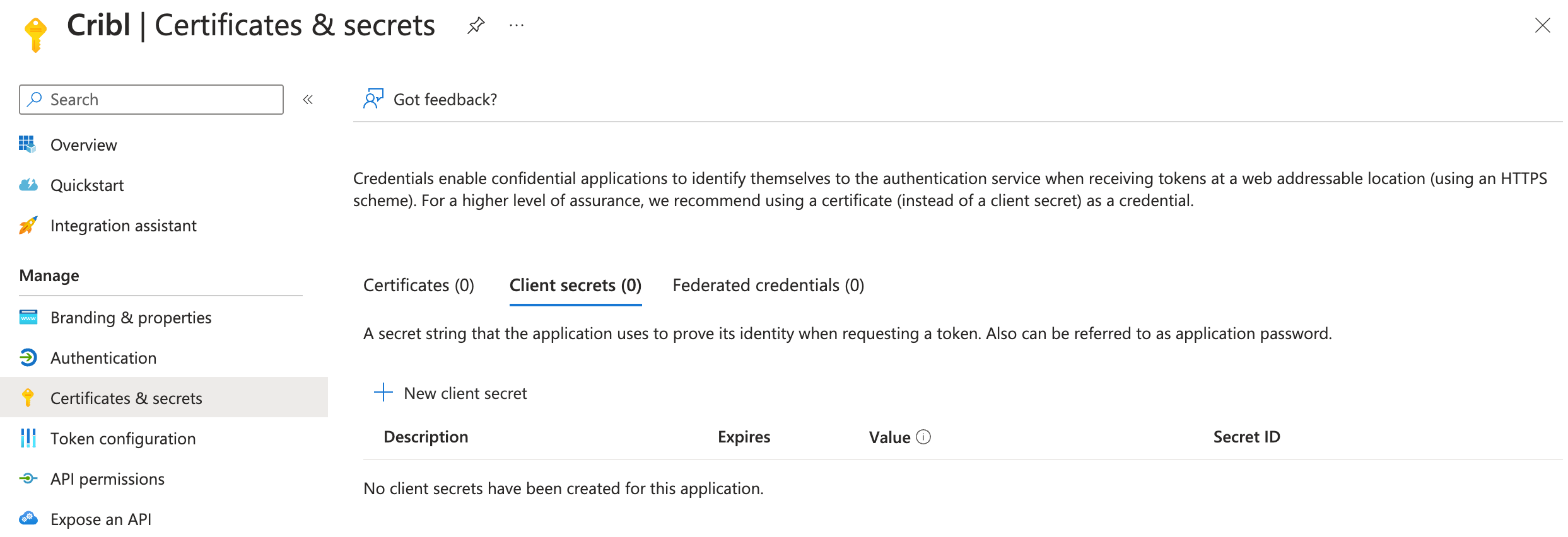Select the Overview icon in sidebar
This screenshot has width=1568, height=537.
coord(28,144)
